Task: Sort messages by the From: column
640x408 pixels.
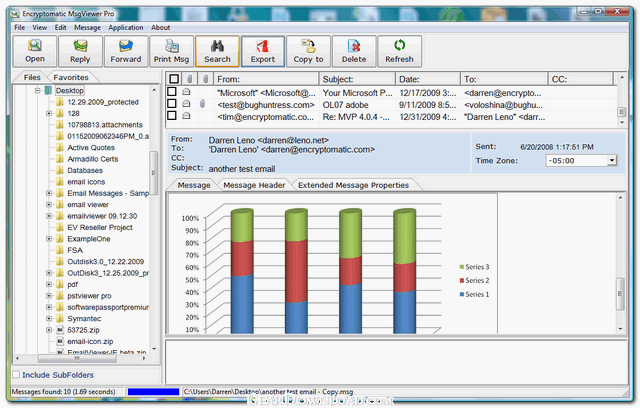Action: pos(266,79)
